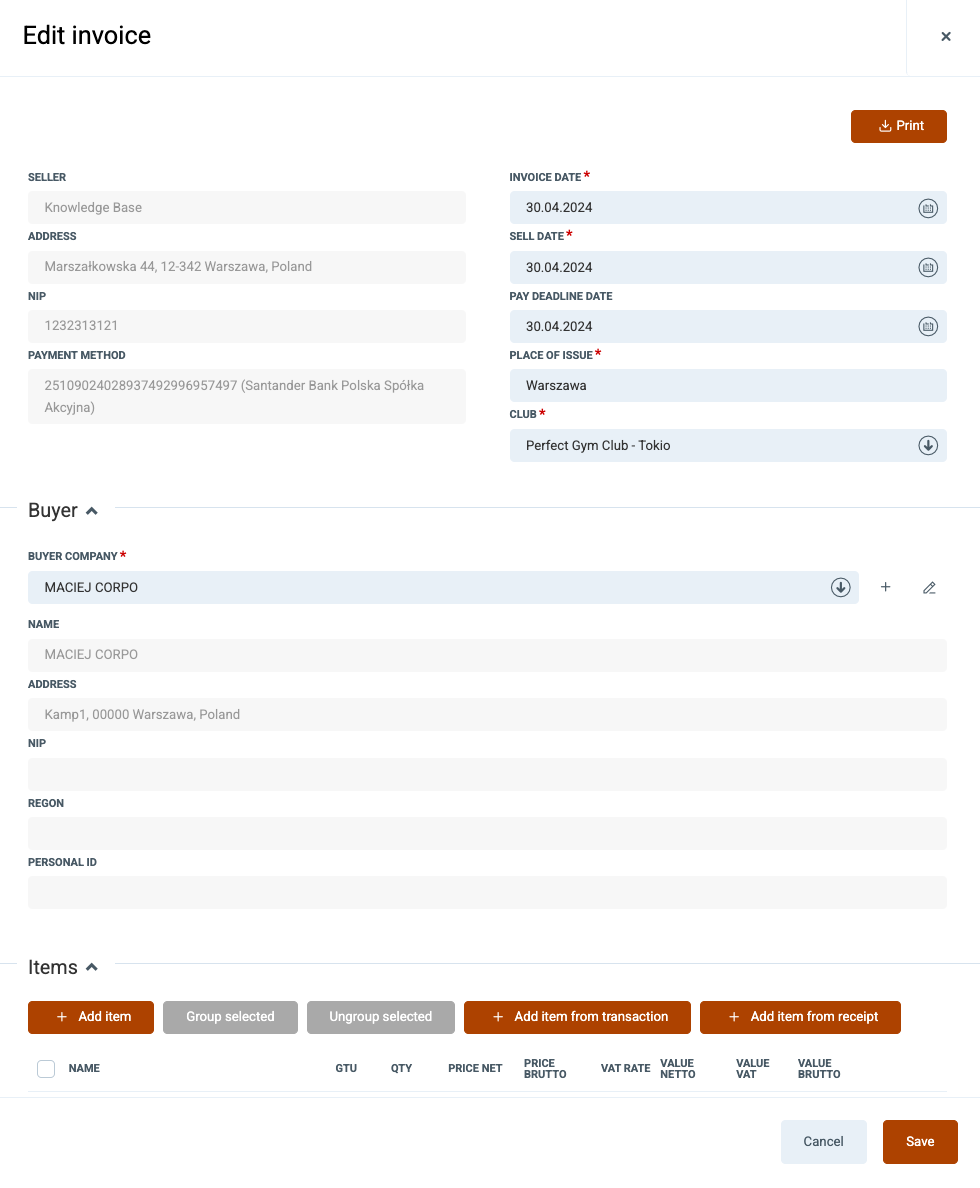Click the NAME column header

click(x=84, y=1068)
